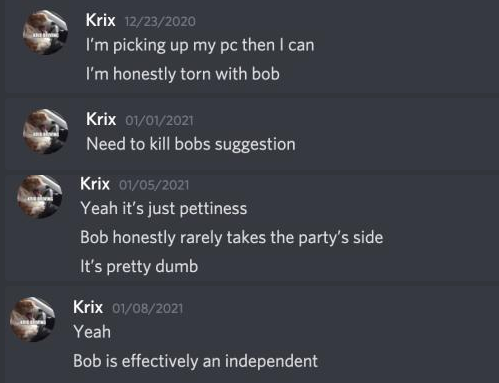Select message "Bob is effectively an independent"
499x383 pixels.
195,361
